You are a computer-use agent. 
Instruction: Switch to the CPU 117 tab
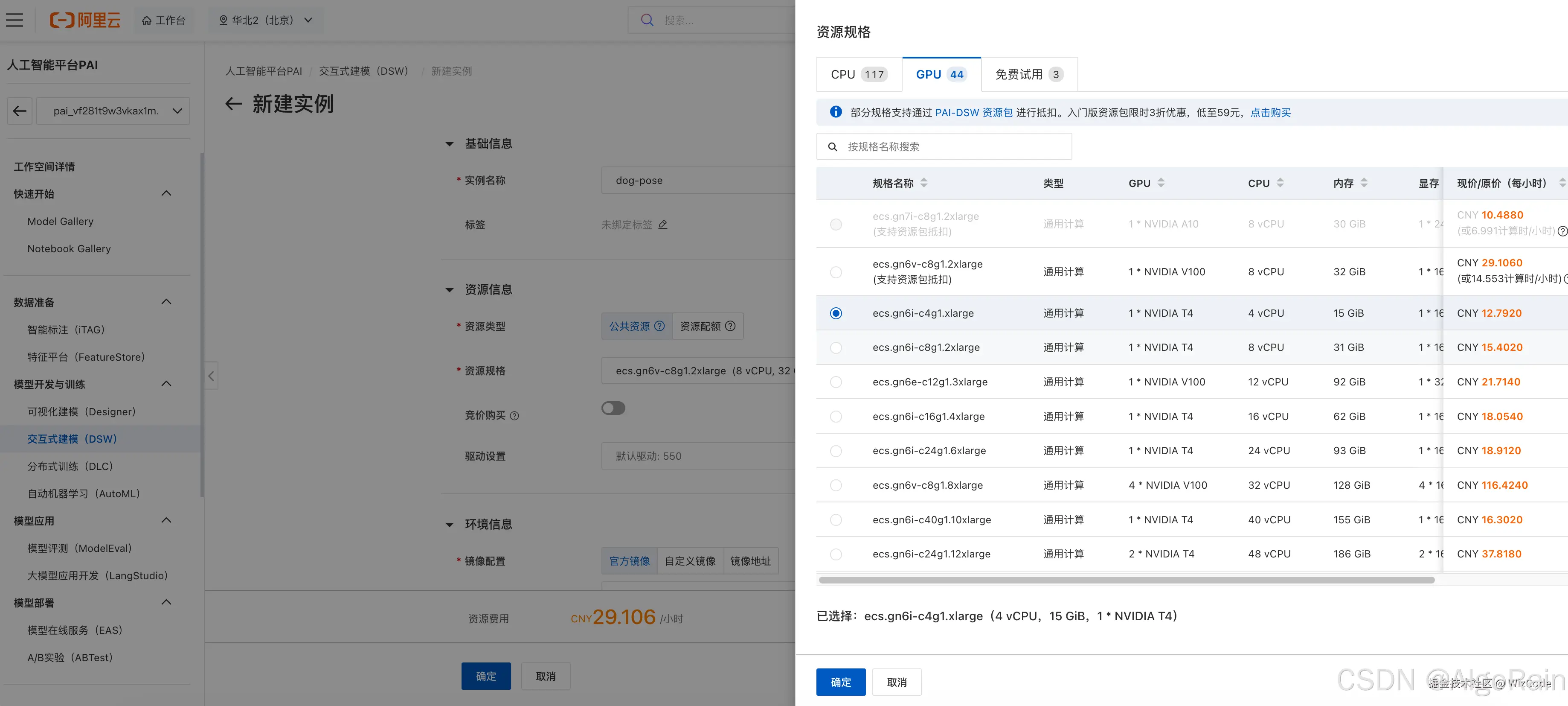(x=858, y=74)
